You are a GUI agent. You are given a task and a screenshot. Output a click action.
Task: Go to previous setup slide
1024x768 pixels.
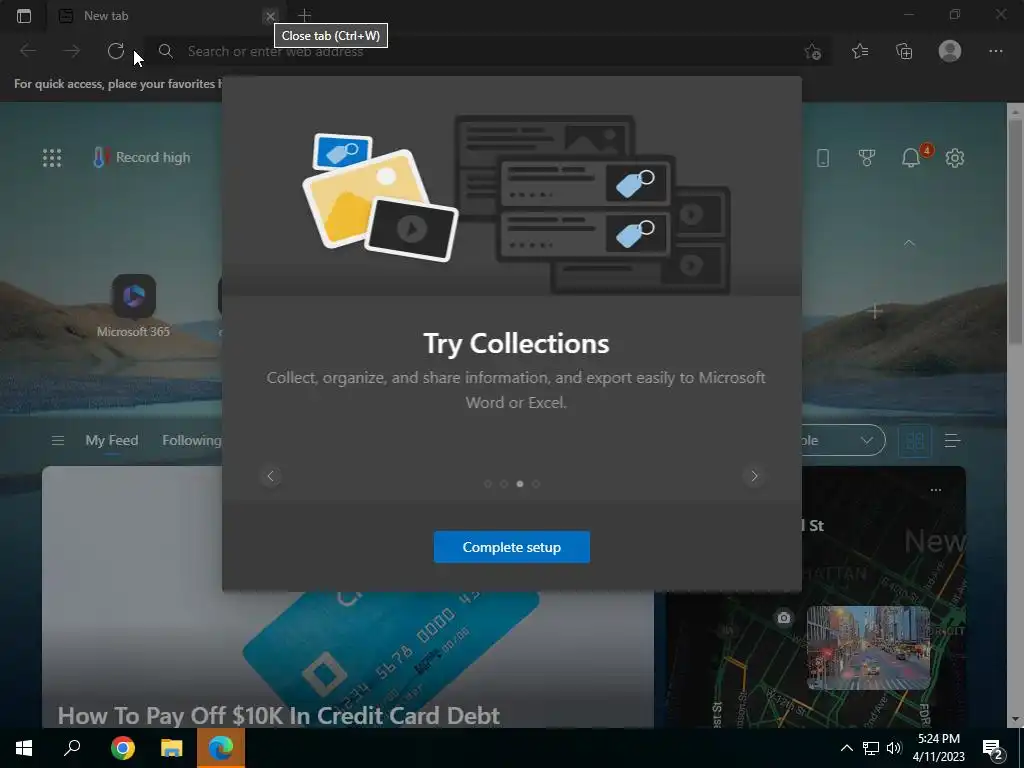coord(270,476)
